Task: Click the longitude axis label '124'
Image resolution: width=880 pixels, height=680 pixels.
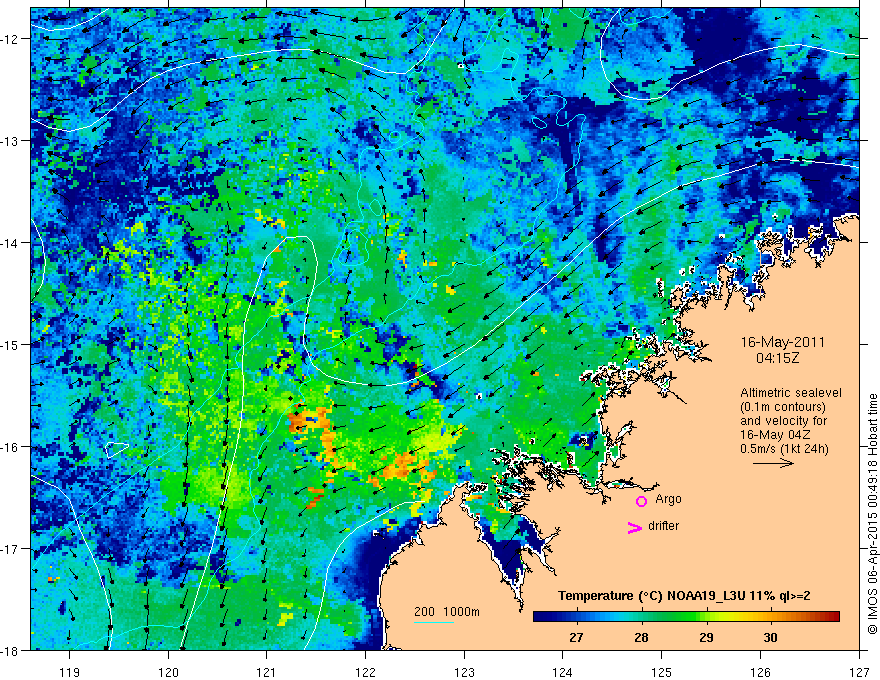Action: click(x=563, y=672)
